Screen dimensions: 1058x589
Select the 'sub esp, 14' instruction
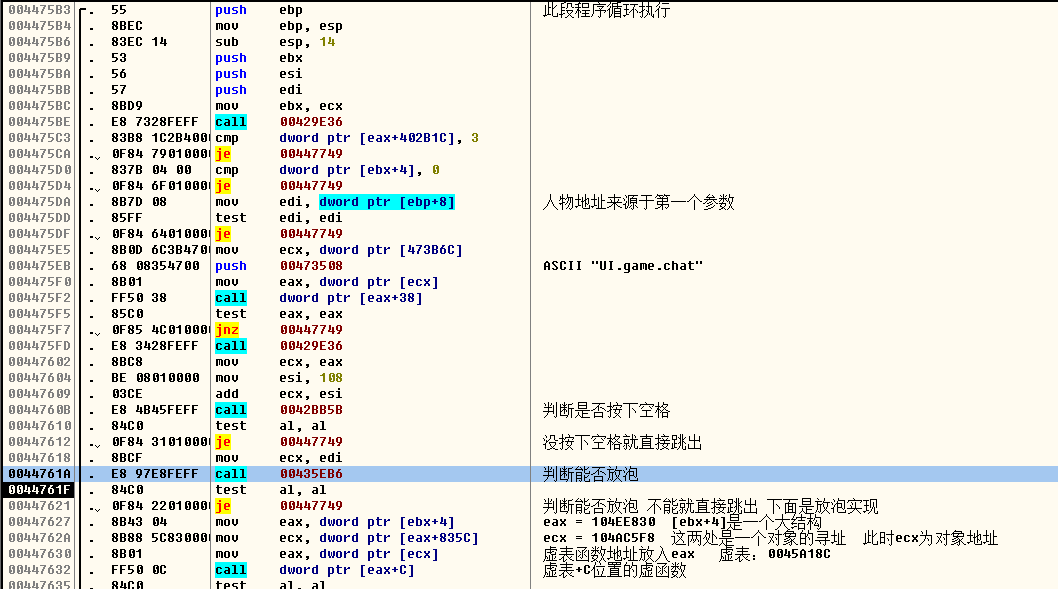click(x=275, y=42)
